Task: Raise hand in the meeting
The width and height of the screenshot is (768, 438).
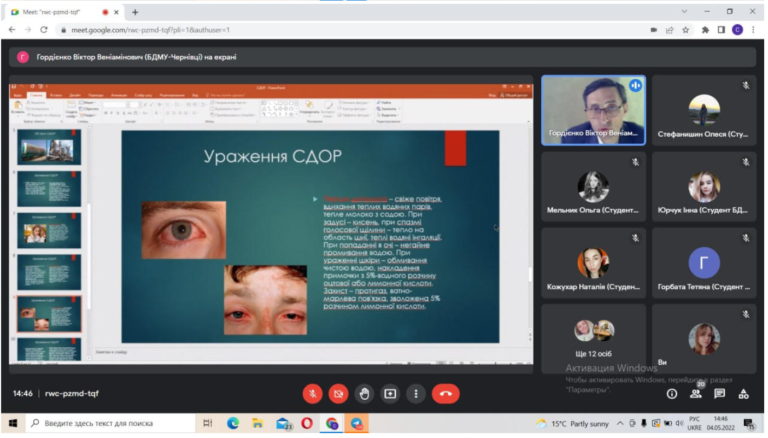Action: [365, 394]
